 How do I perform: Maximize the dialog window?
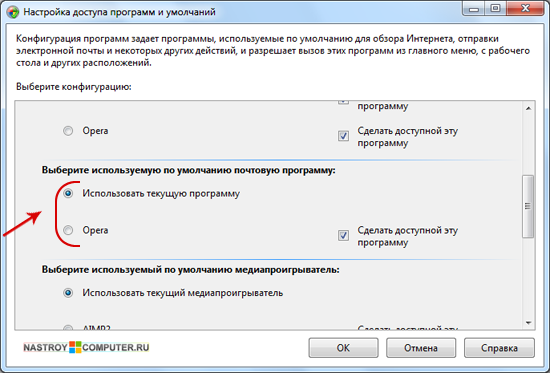point(495,9)
